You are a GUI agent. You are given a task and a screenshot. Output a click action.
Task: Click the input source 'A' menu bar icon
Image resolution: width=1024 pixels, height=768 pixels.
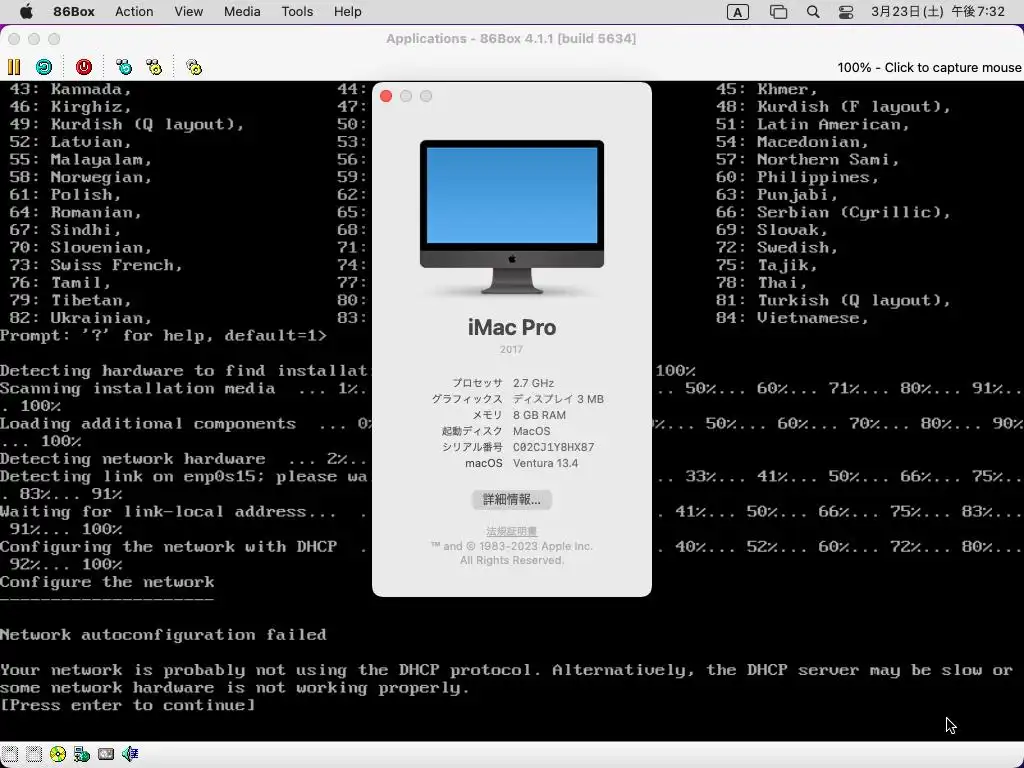737,12
